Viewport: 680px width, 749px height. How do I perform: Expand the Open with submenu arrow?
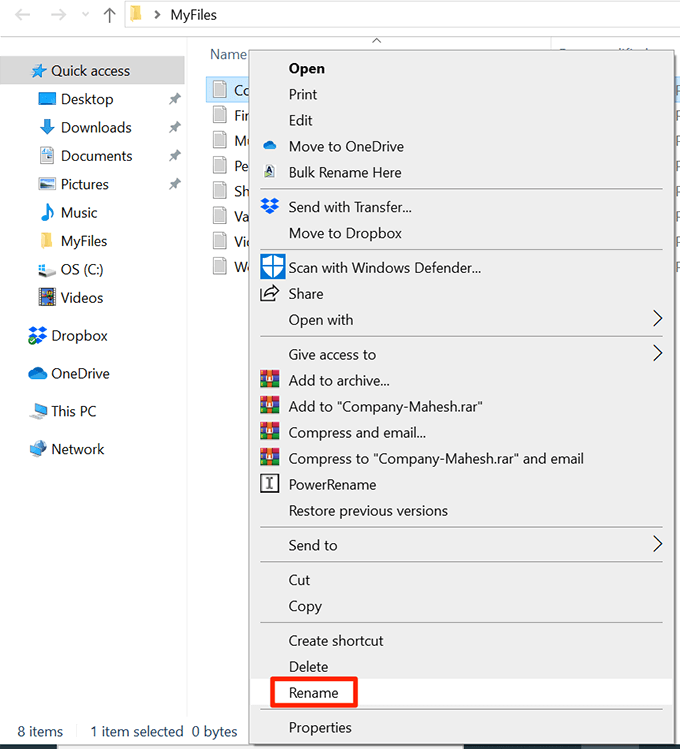point(657,320)
